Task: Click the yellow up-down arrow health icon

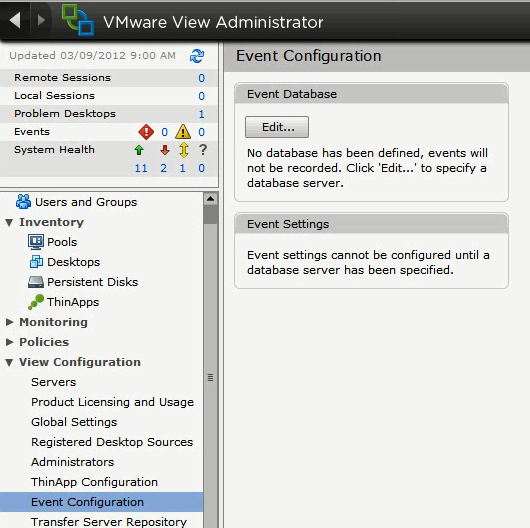Action: point(184,150)
